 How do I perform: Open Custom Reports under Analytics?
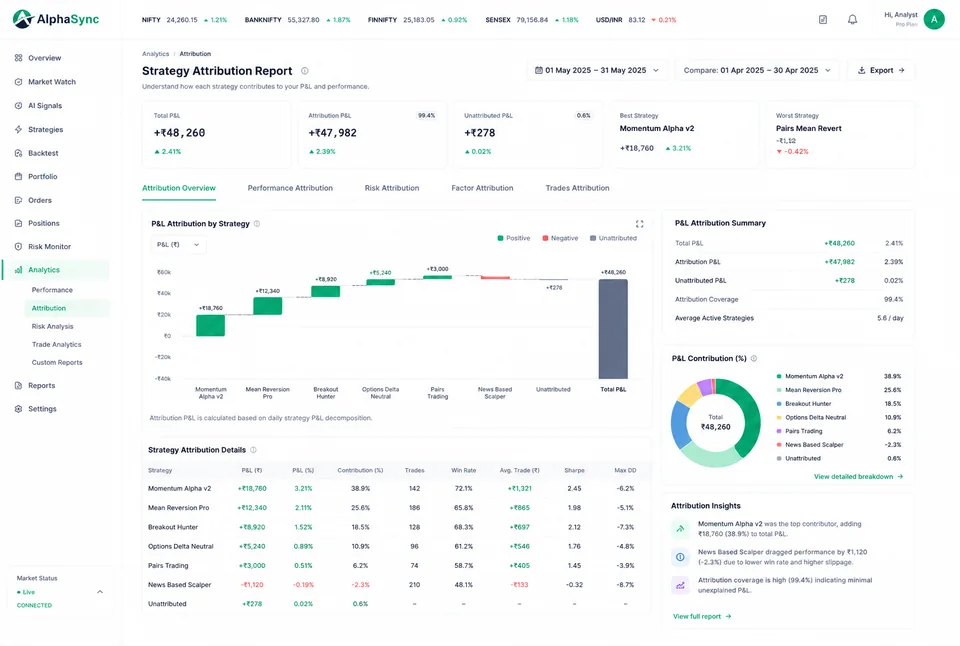click(57, 362)
